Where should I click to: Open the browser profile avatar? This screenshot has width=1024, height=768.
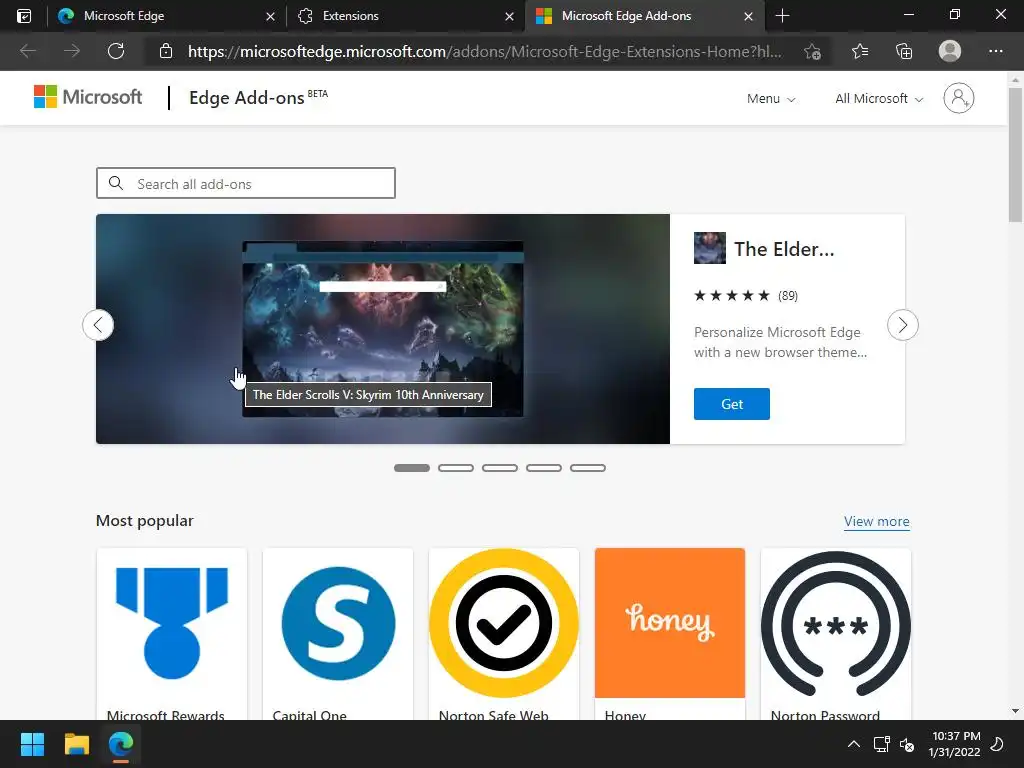(950, 51)
